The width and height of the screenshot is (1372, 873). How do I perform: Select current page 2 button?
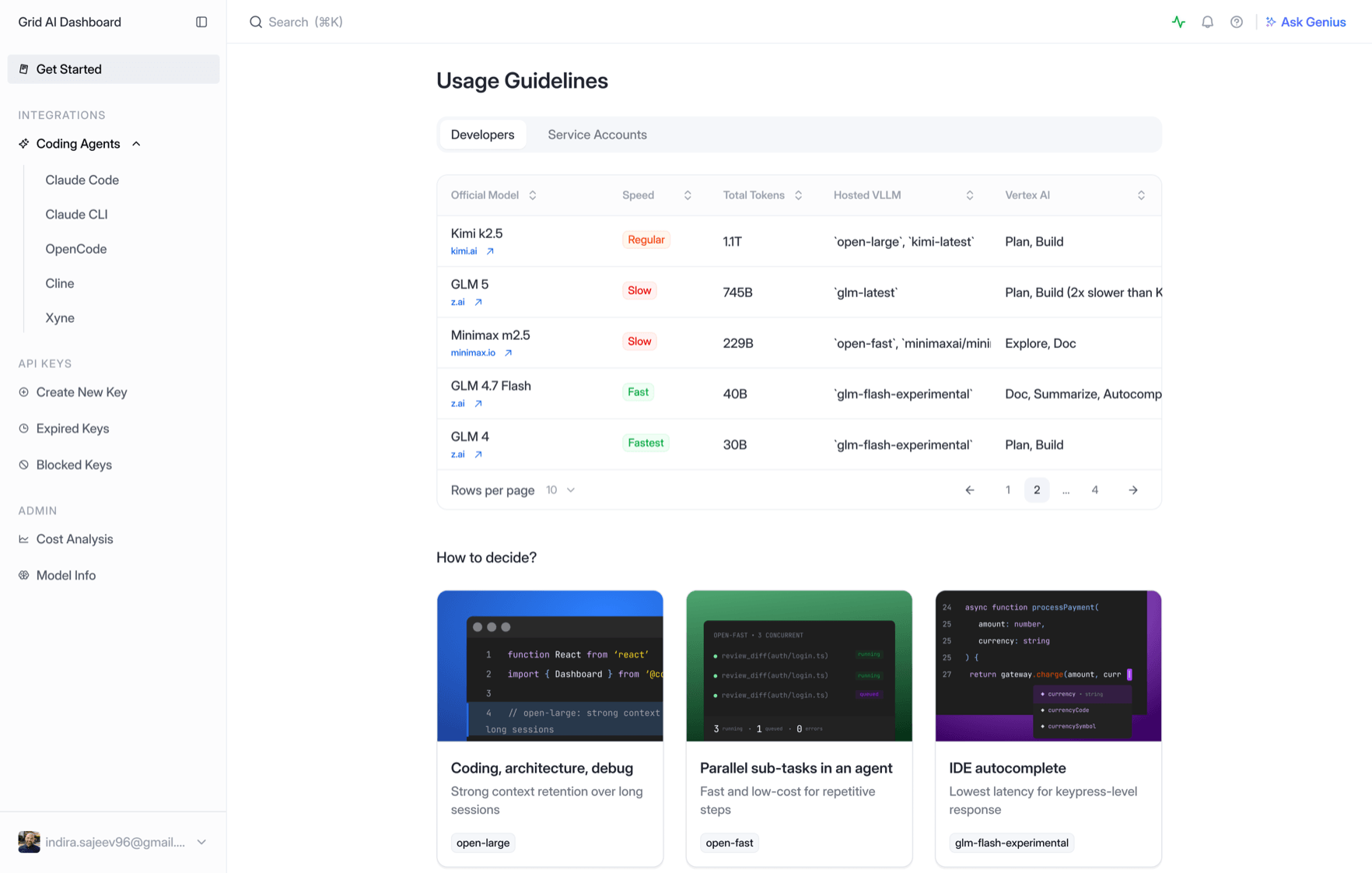1037,490
